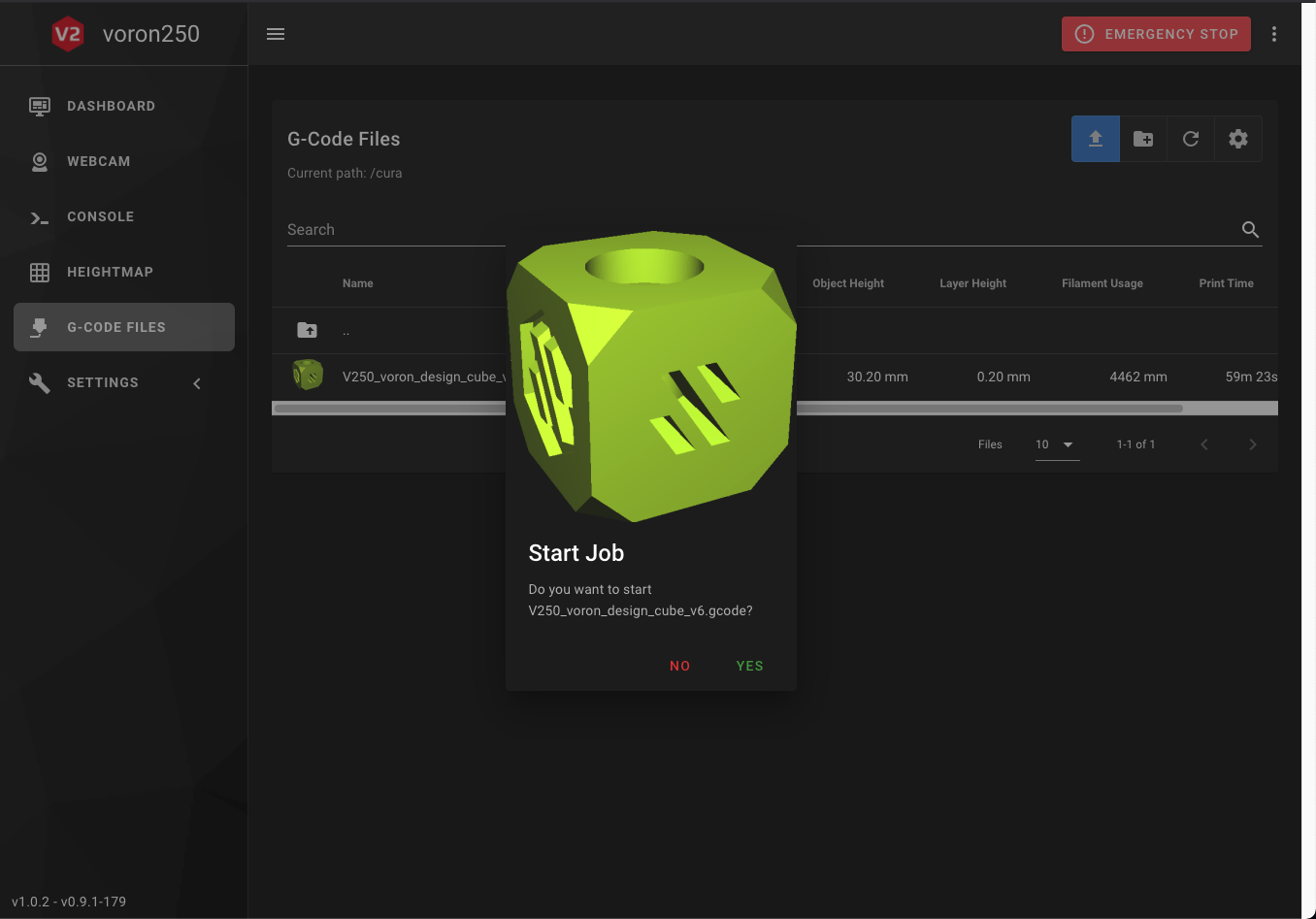Sort by Filament Usage column header
Screen dimensions: 1316x919
point(1102,283)
